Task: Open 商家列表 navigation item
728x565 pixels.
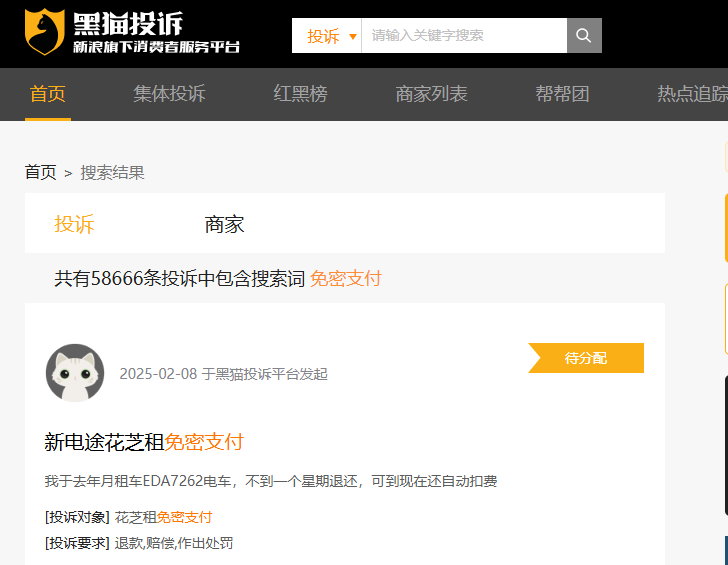Action: [x=431, y=94]
